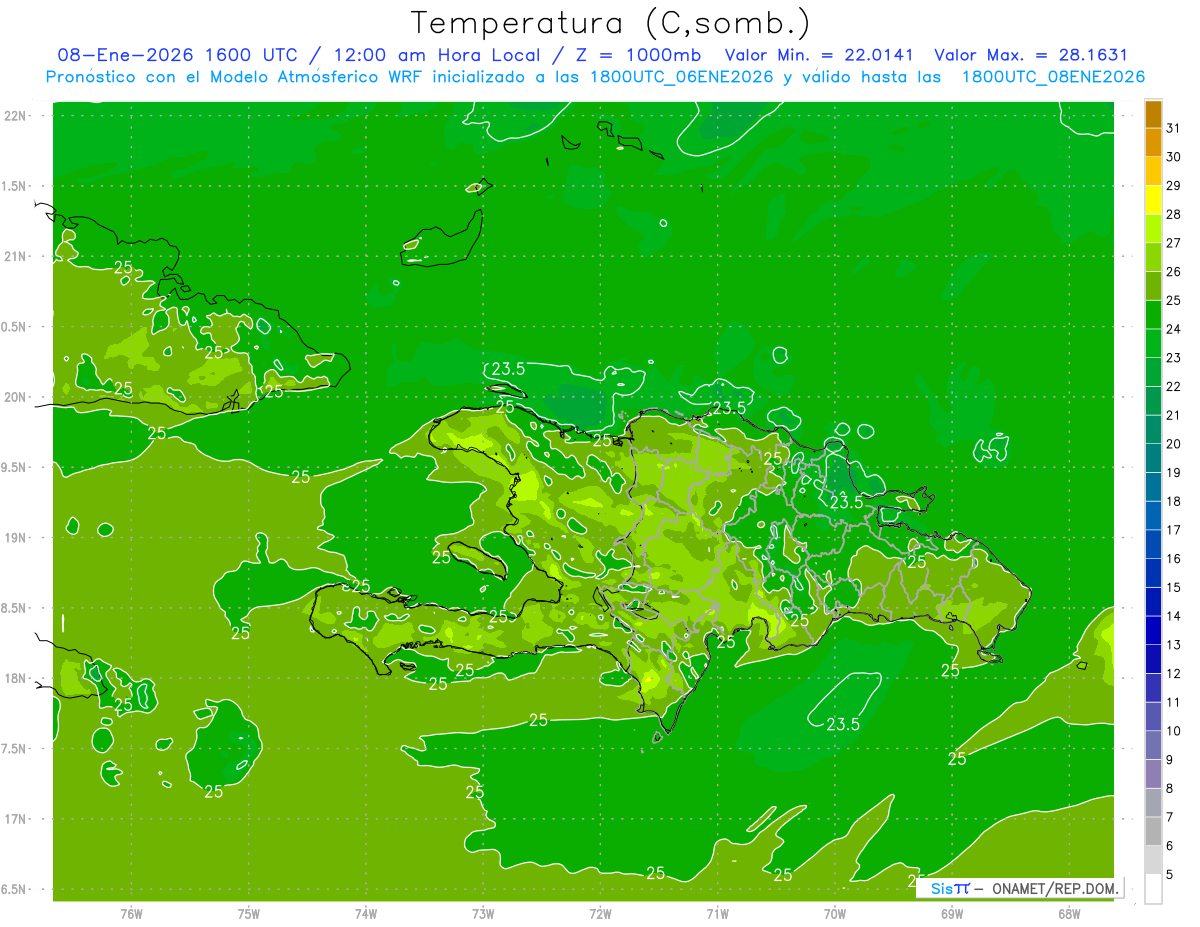Click the "20N" latitude axis label
Viewport: 1200px width, 927px height.
coord(14,397)
